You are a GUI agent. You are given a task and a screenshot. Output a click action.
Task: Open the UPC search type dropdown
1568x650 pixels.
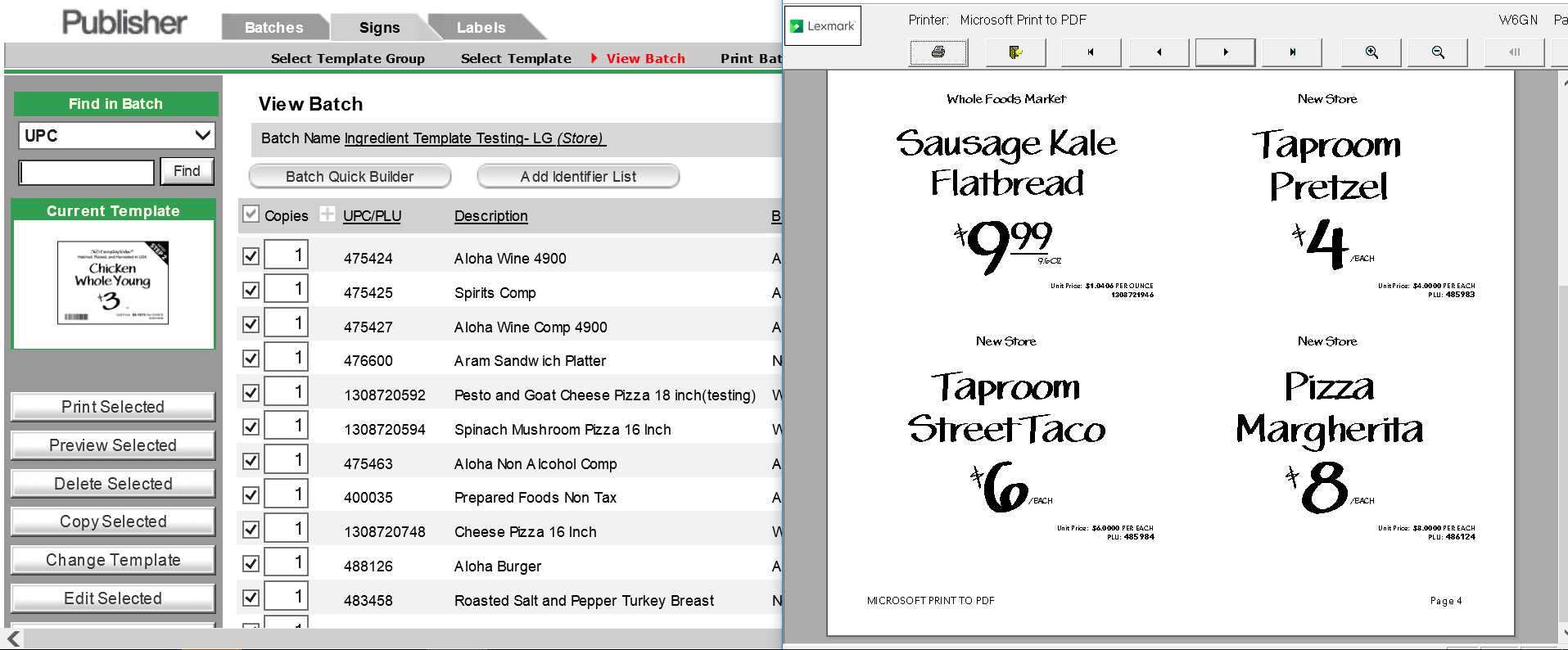(116, 136)
